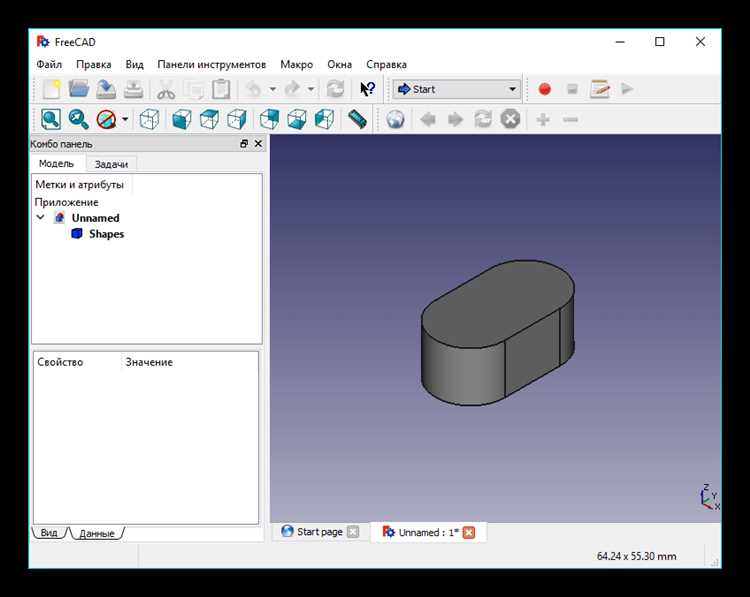This screenshot has height=597, width=750.
Task: Open the Вид menu
Action: tap(134, 65)
